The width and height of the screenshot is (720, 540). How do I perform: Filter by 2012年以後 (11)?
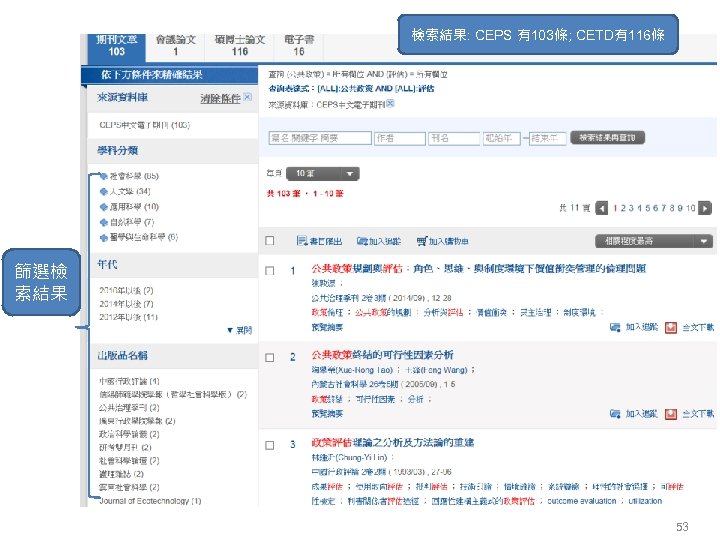click(x=128, y=317)
